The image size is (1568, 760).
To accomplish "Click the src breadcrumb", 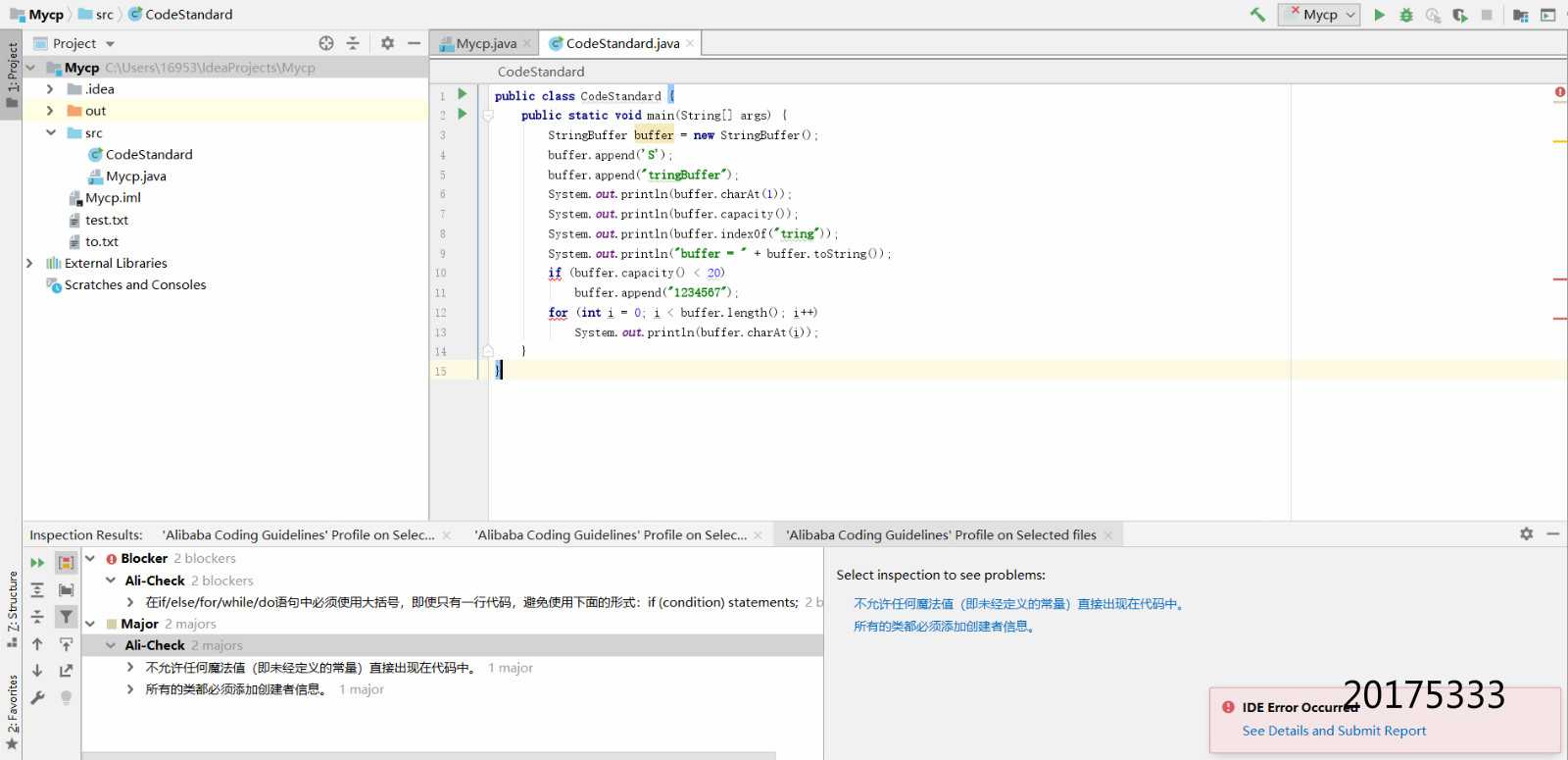I will [x=96, y=15].
